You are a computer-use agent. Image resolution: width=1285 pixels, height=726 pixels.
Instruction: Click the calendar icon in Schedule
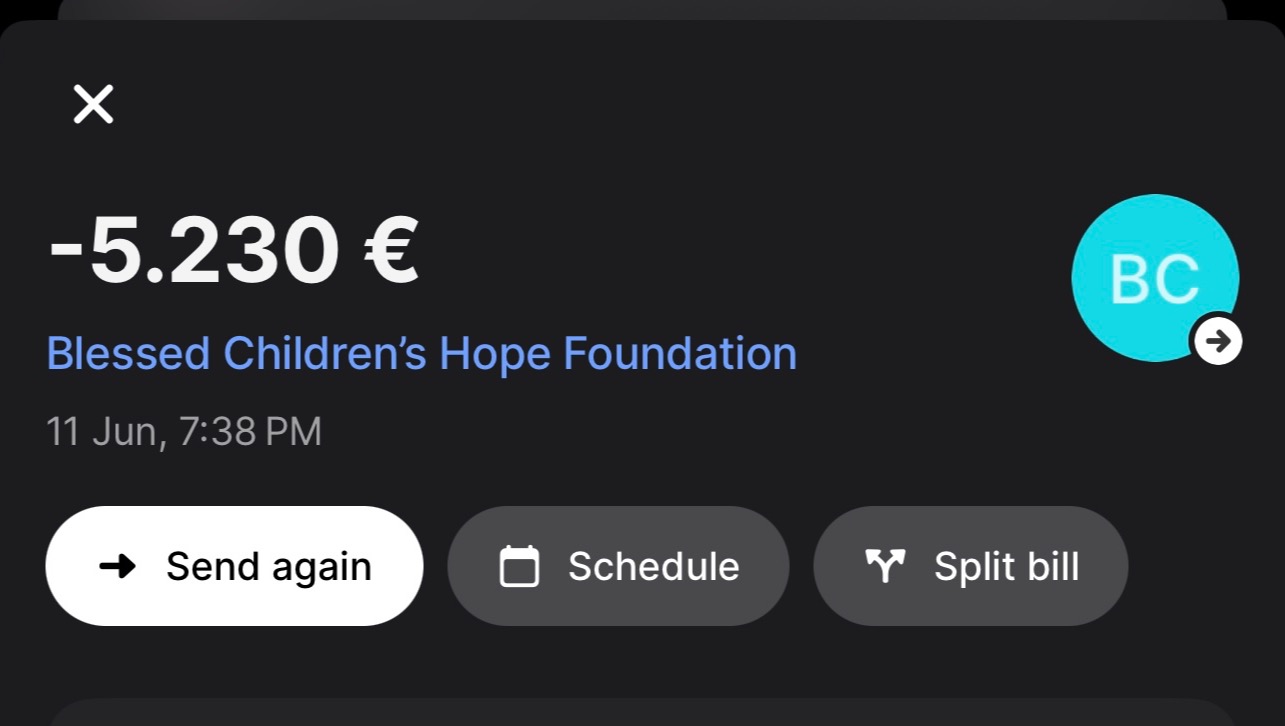(519, 566)
